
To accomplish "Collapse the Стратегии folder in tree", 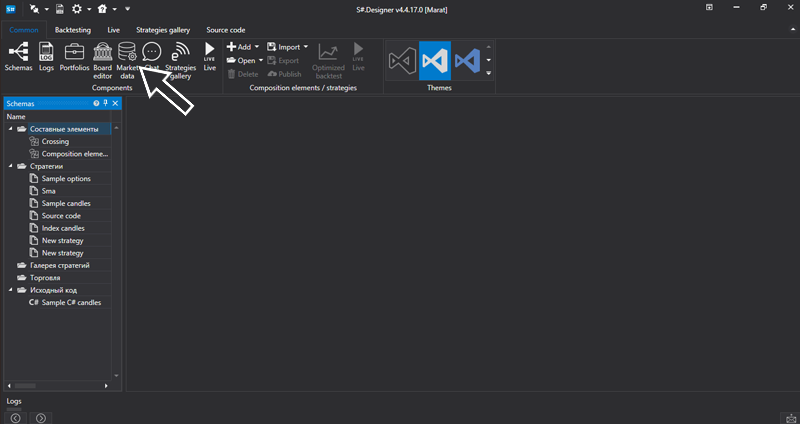I will pos(10,166).
